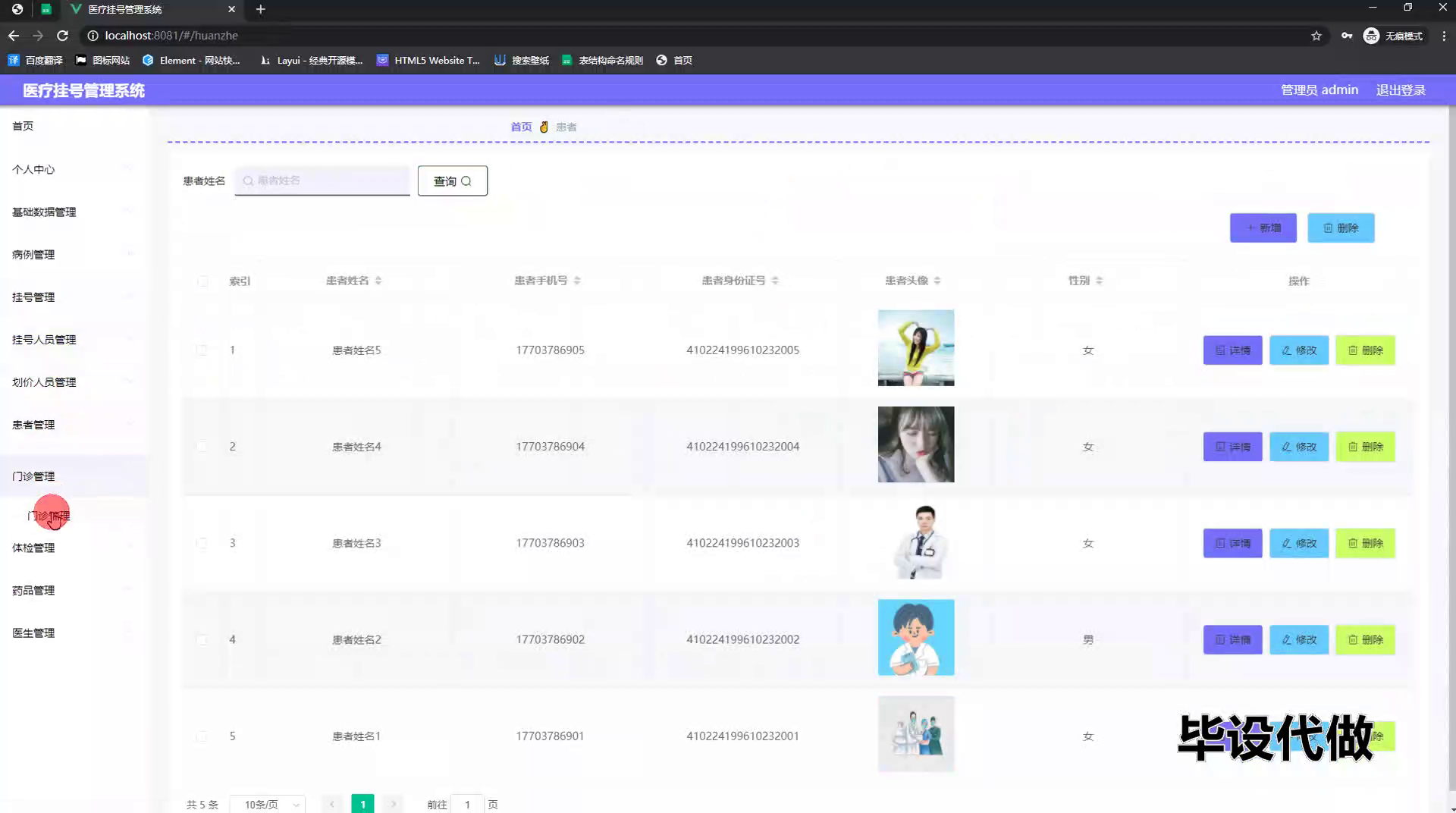
Task: Click 修改 for 患者姓名4
Action: [1299, 447]
